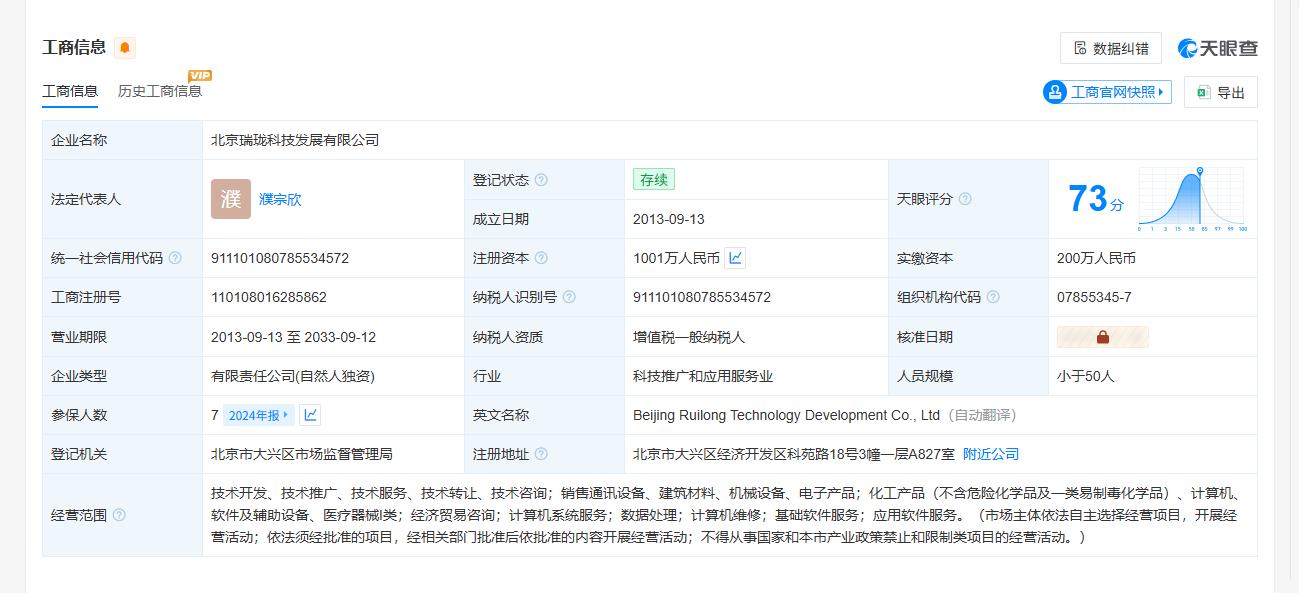Open legal representative 濮宗欣 link
This screenshot has height=593, width=1299.
tap(280, 199)
